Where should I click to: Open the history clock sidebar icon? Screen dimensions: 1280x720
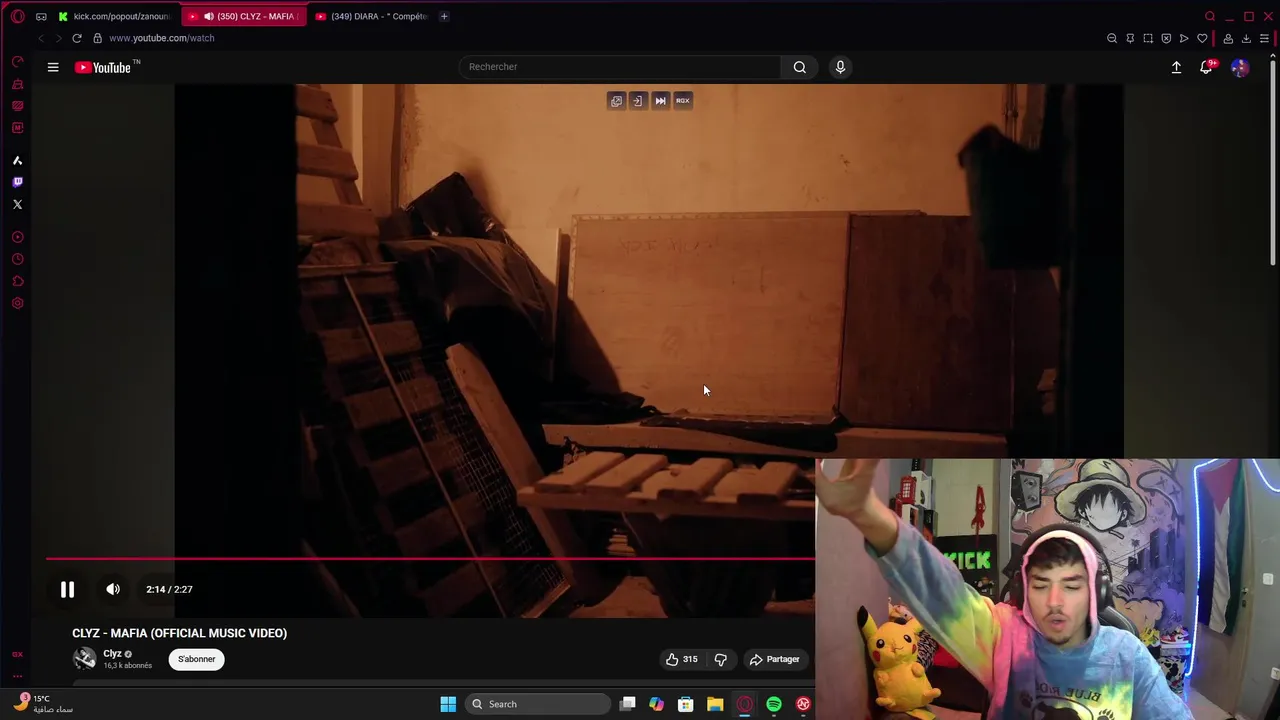(x=17, y=259)
